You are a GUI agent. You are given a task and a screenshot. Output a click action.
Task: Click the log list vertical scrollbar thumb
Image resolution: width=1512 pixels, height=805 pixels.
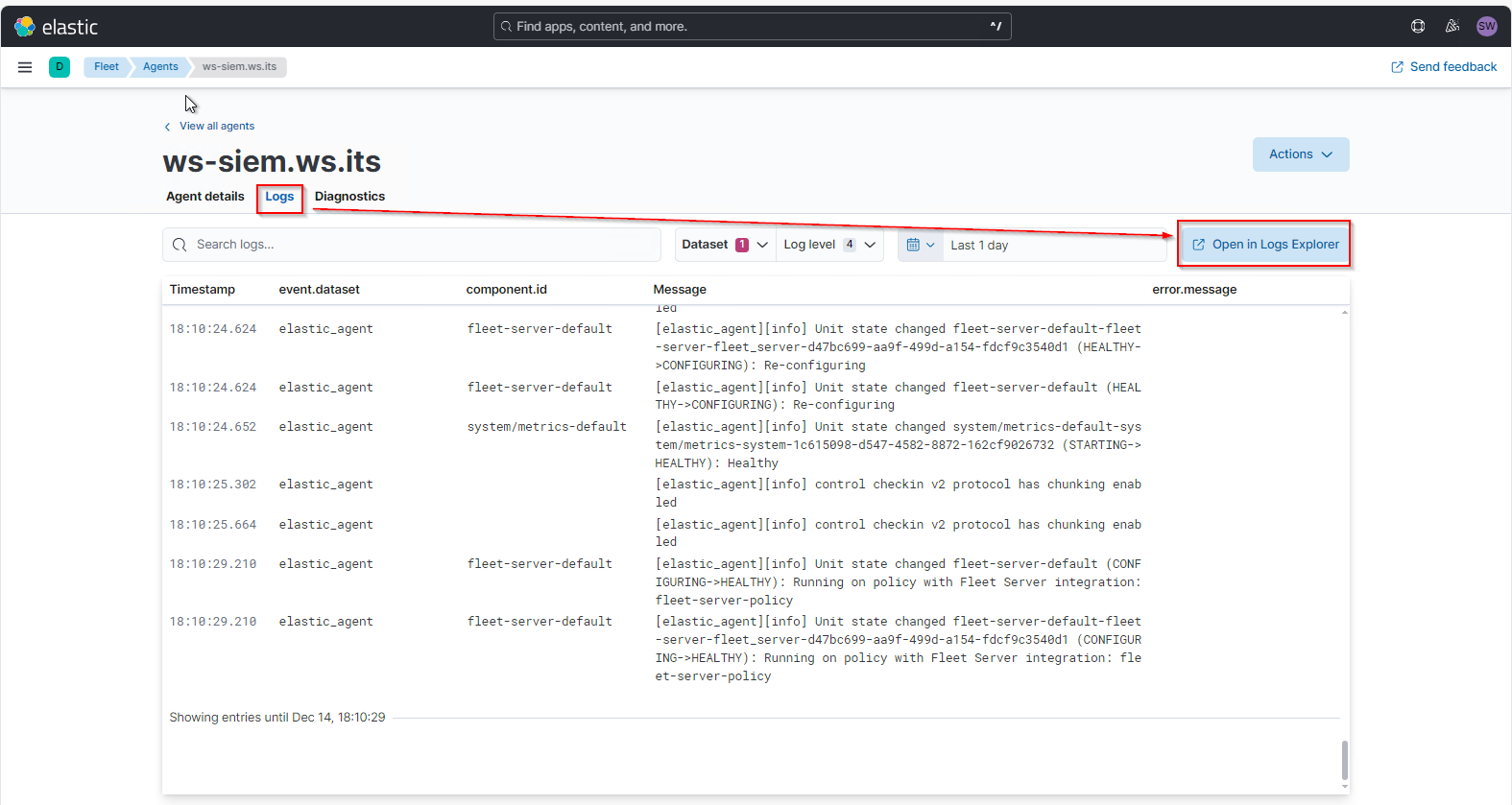tap(1344, 761)
